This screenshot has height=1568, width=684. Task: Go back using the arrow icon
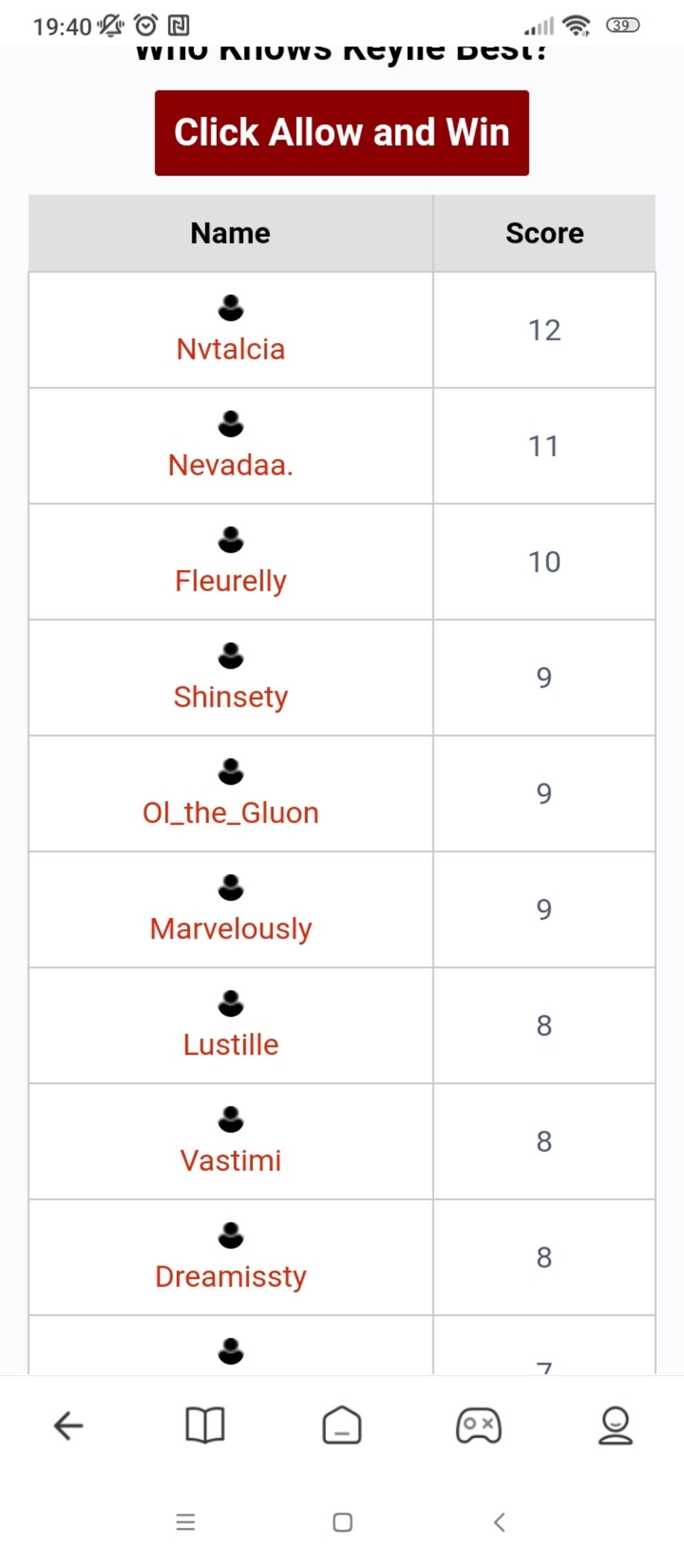click(x=68, y=1425)
